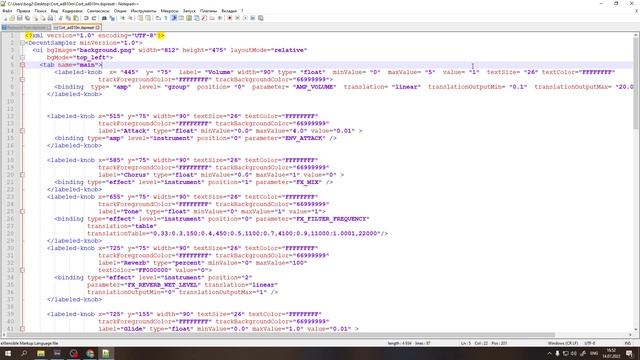
Task: Toggle INS insert mode in status bar
Action: click(x=627, y=343)
